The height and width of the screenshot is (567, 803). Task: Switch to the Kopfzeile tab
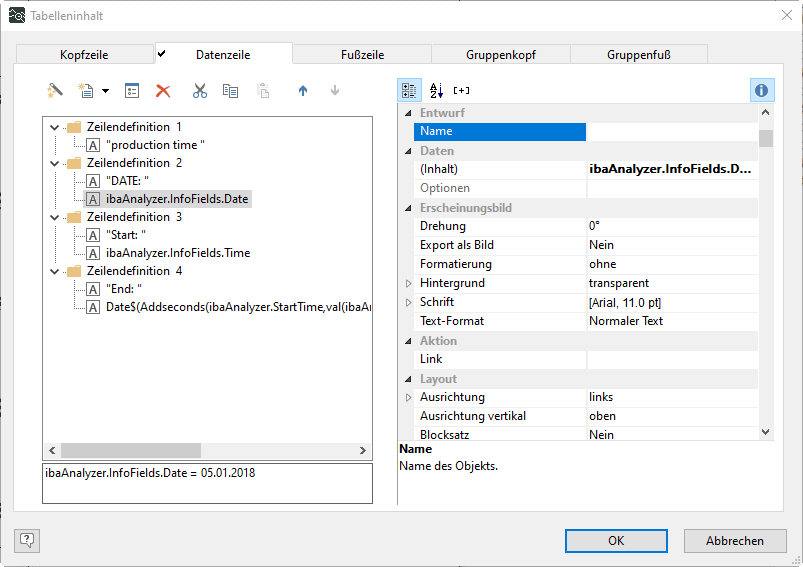tap(85, 55)
